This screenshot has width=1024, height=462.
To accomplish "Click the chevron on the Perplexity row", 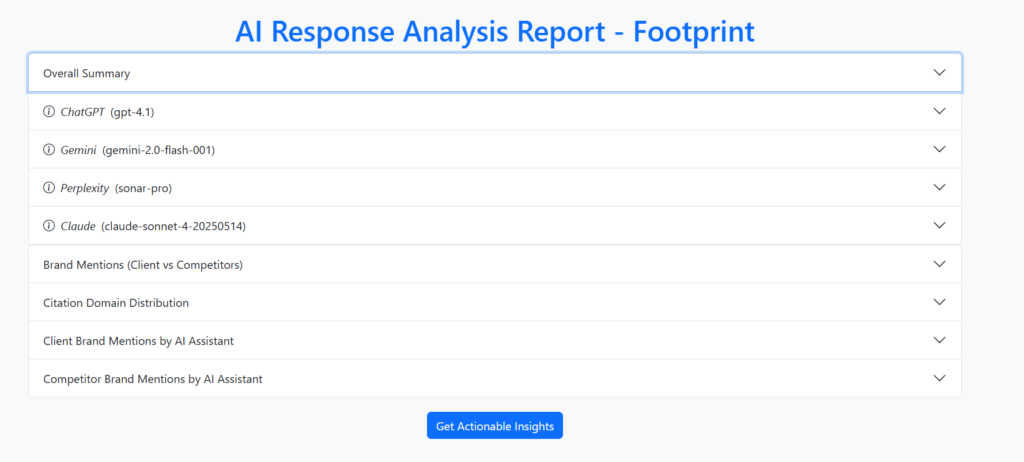I will coord(939,187).
